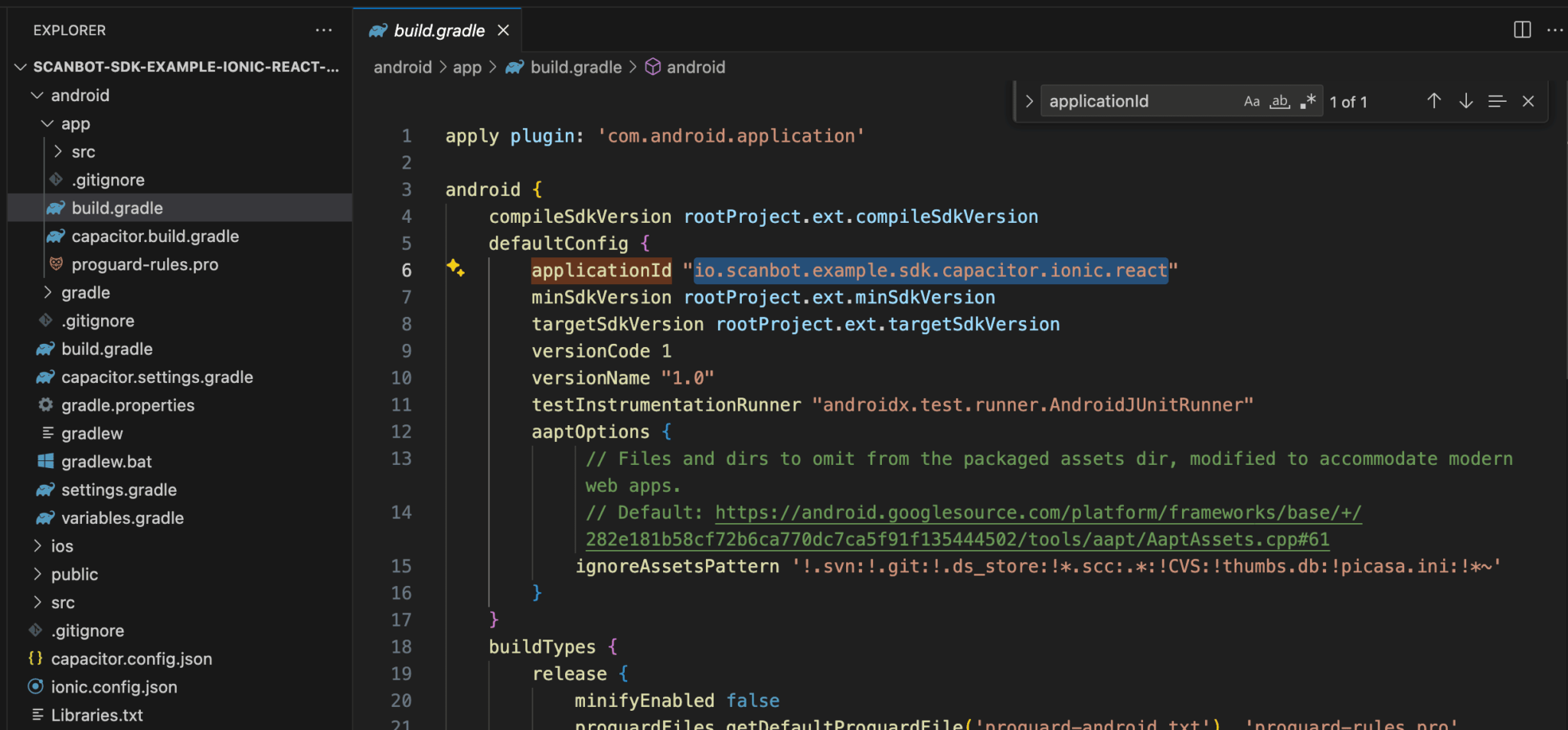Toggle regular expression search
The height and width of the screenshot is (730, 1568).
1308,100
